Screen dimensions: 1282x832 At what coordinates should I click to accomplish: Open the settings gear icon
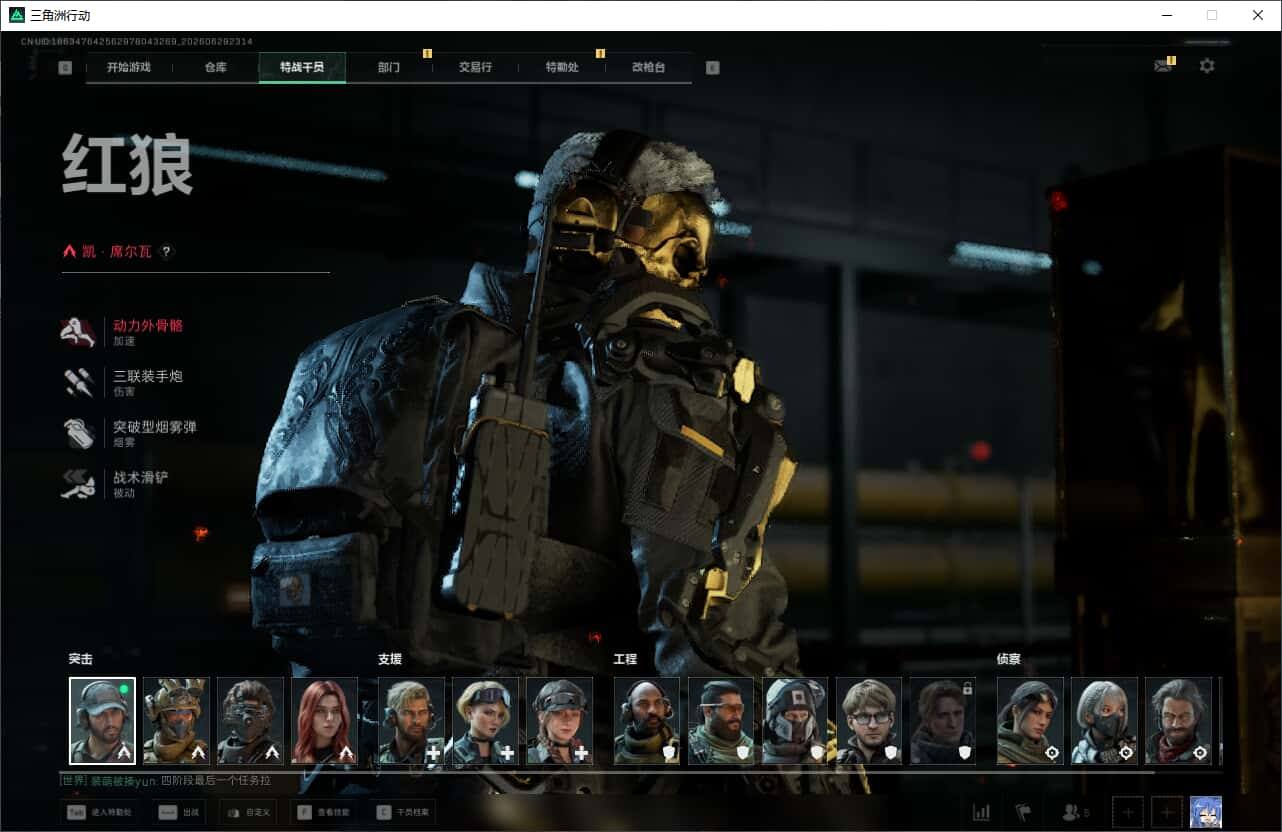pos(1207,66)
